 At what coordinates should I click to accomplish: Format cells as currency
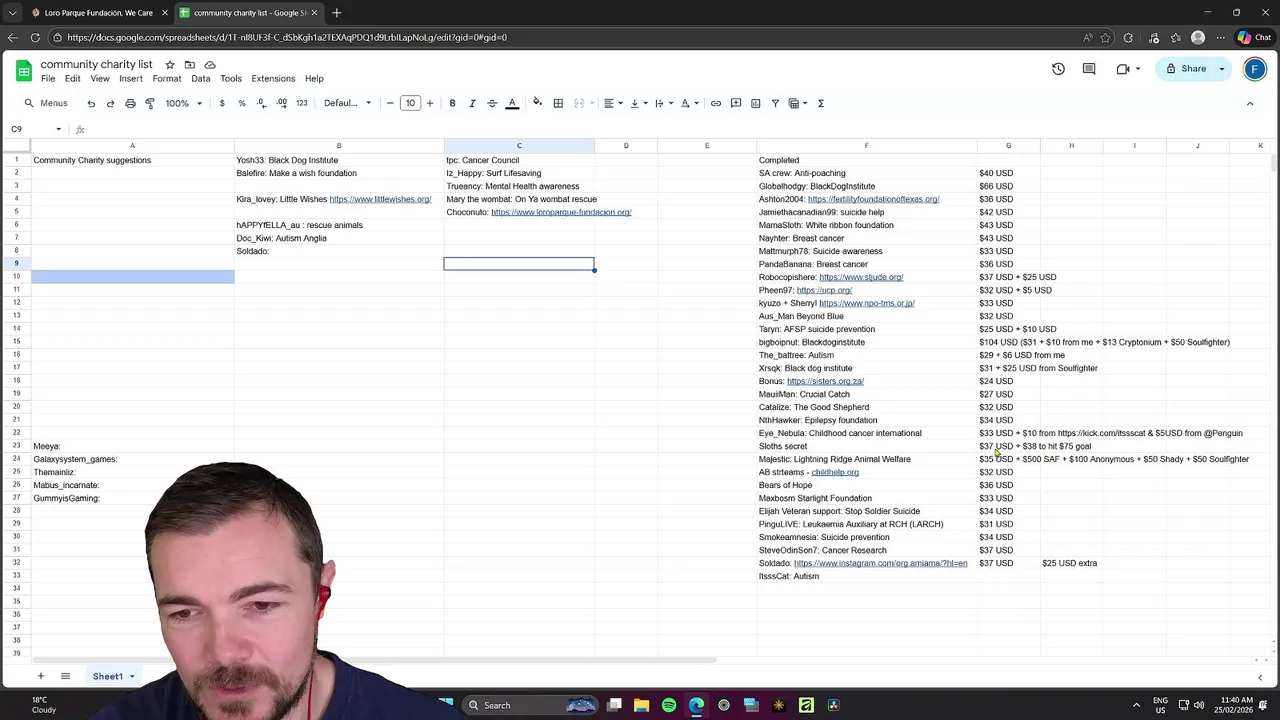[x=222, y=103]
